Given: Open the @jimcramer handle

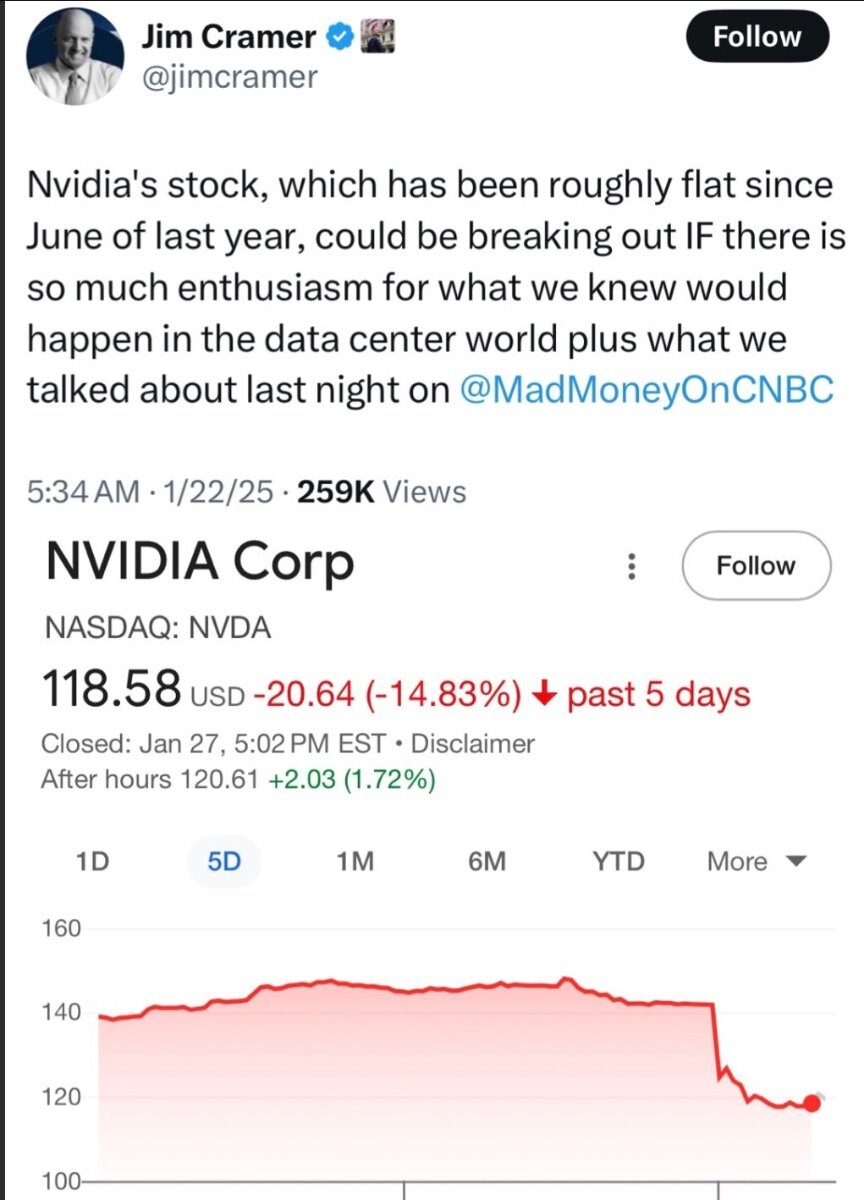Looking at the screenshot, I should point(230,77).
